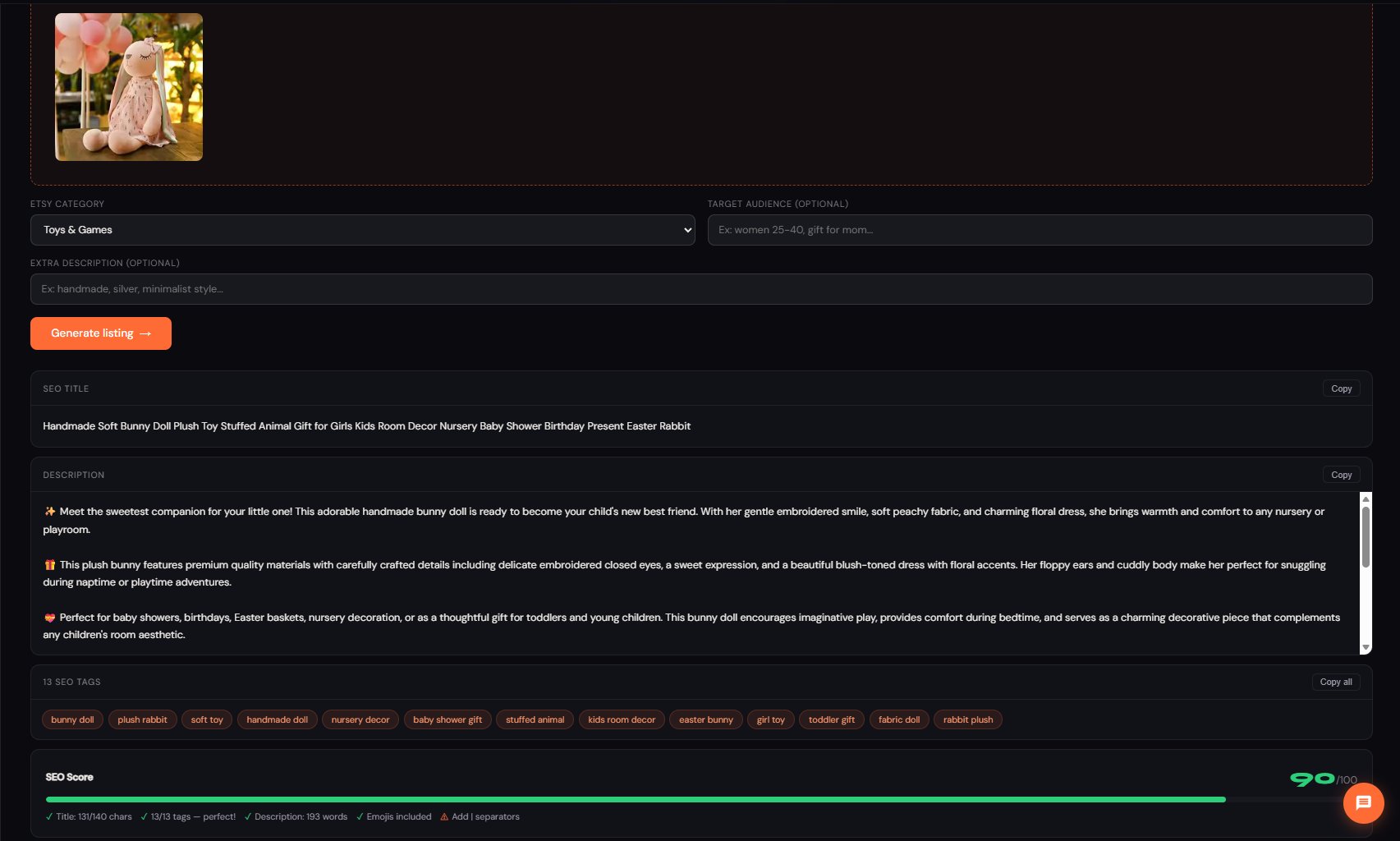Screen dimensions: 1400x841
Task: Select the 'easter bunny' tag
Action: pyautogui.click(x=706, y=719)
